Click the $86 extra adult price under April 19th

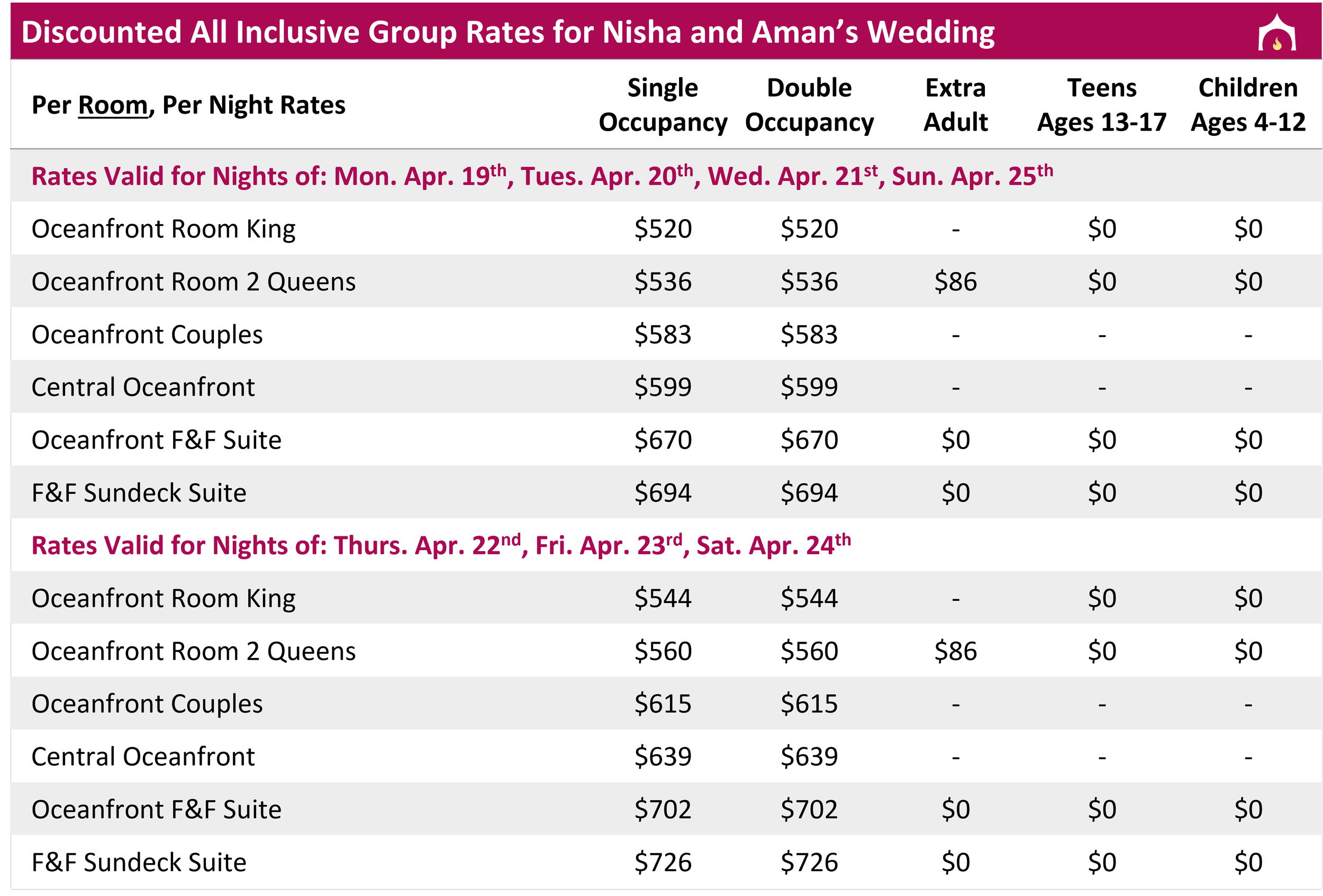[x=955, y=281]
